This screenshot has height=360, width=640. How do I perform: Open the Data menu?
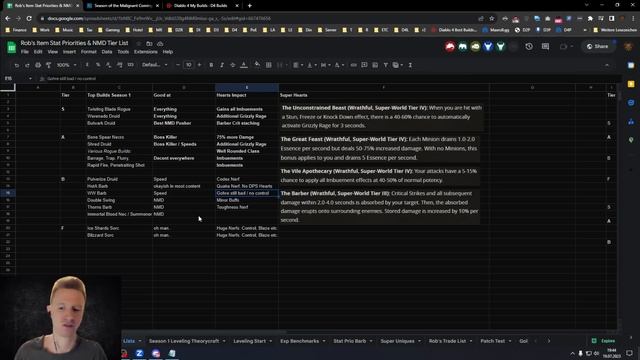coord(107,52)
